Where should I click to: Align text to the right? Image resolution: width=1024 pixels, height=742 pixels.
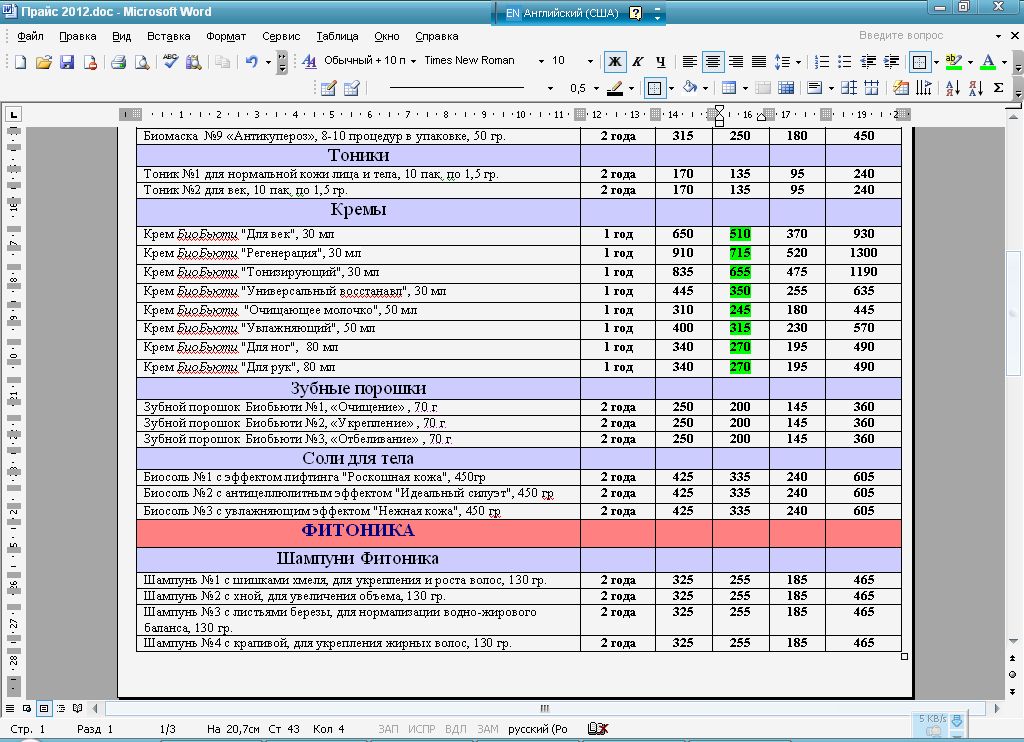click(x=736, y=61)
